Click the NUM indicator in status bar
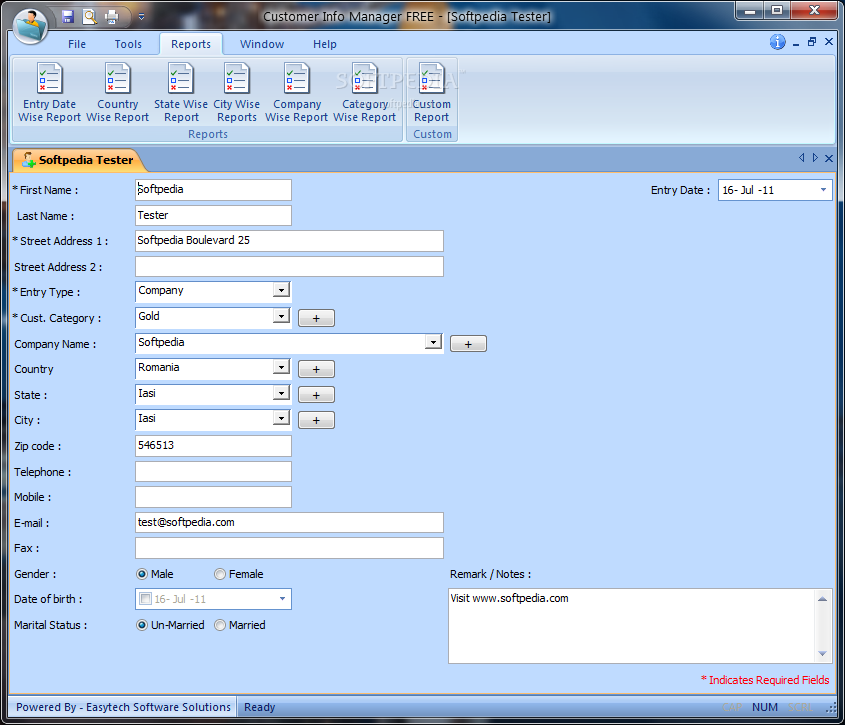The image size is (845, 725). click(x=765, y=707)
